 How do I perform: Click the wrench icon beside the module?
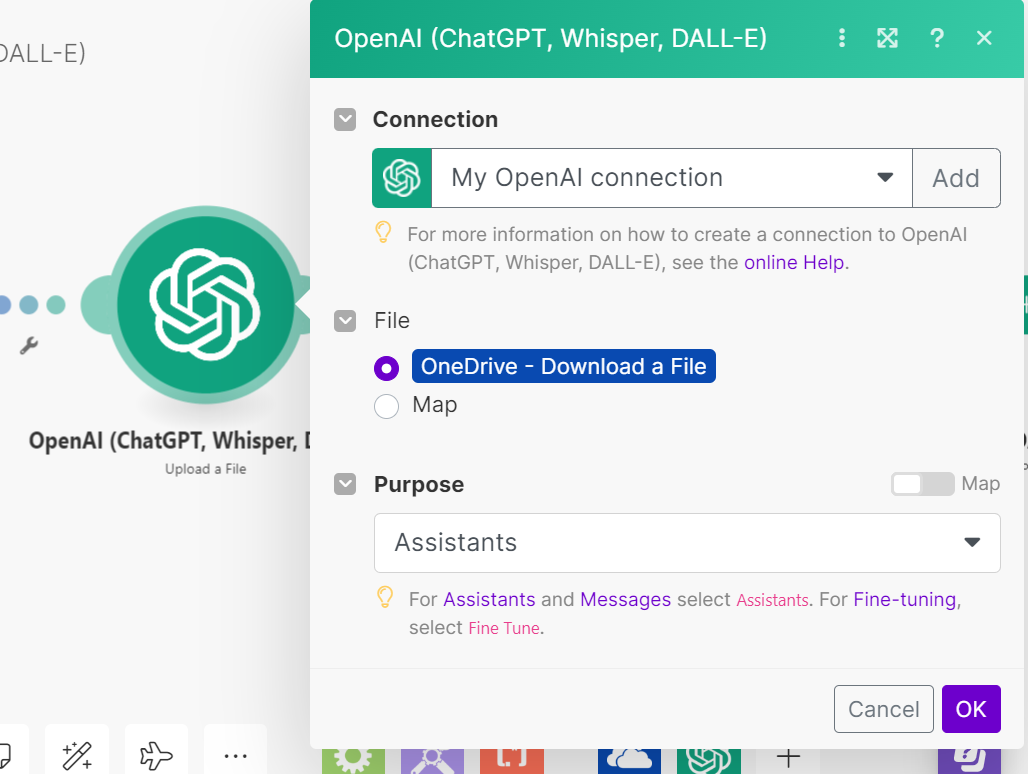click(x=29, y=345)
